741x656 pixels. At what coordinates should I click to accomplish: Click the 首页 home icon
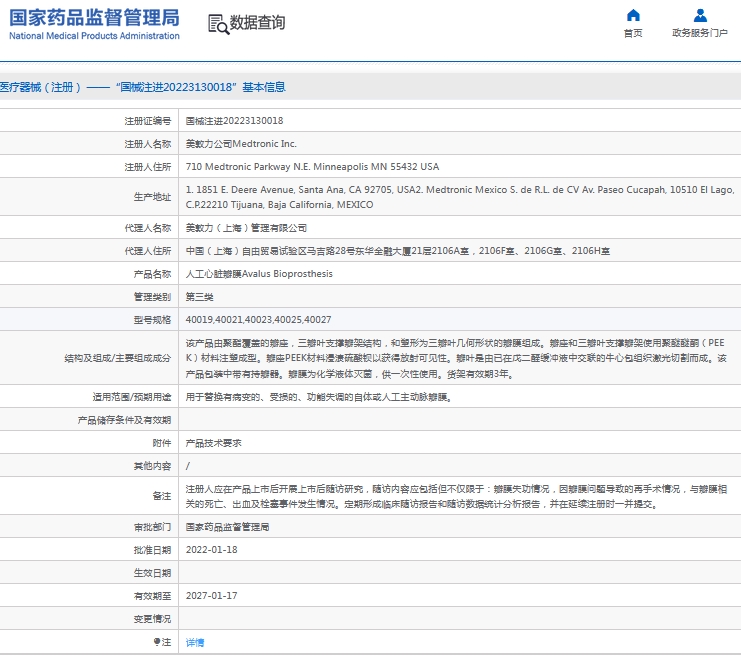click(x=633, y=16)
